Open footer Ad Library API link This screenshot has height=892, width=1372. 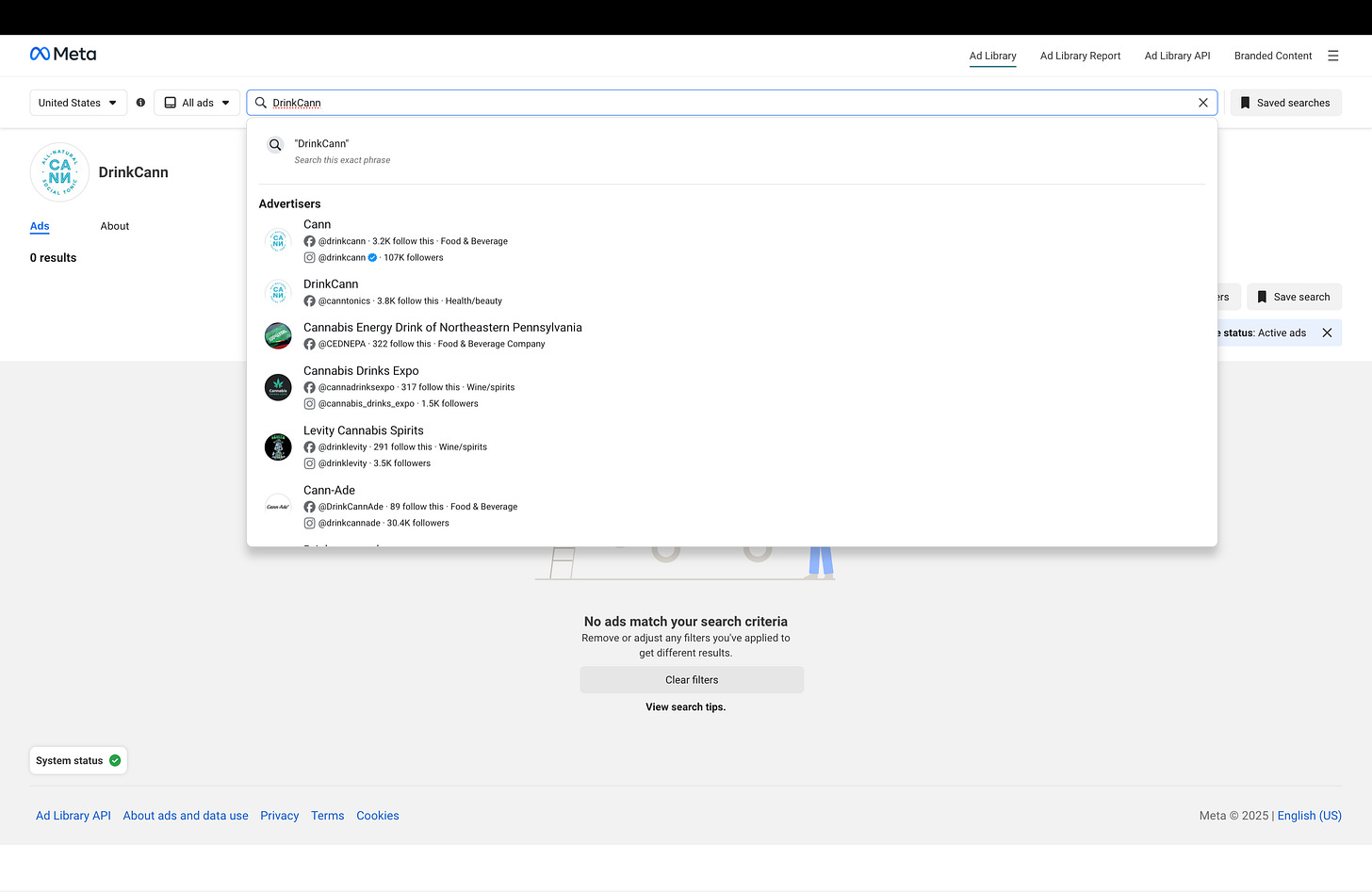[73, 816]
